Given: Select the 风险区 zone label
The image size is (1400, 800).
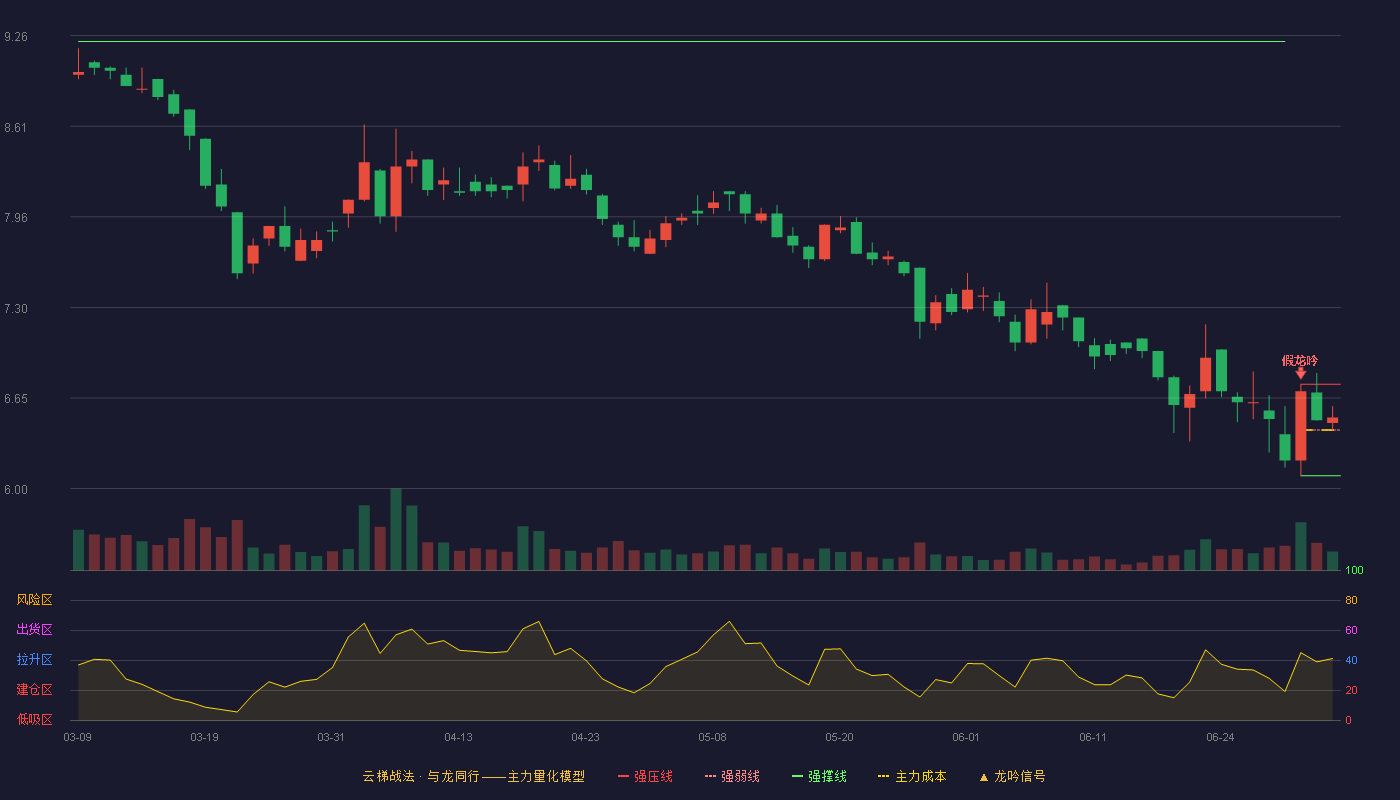Looking at the screenshot, I should tap(34, 600).
